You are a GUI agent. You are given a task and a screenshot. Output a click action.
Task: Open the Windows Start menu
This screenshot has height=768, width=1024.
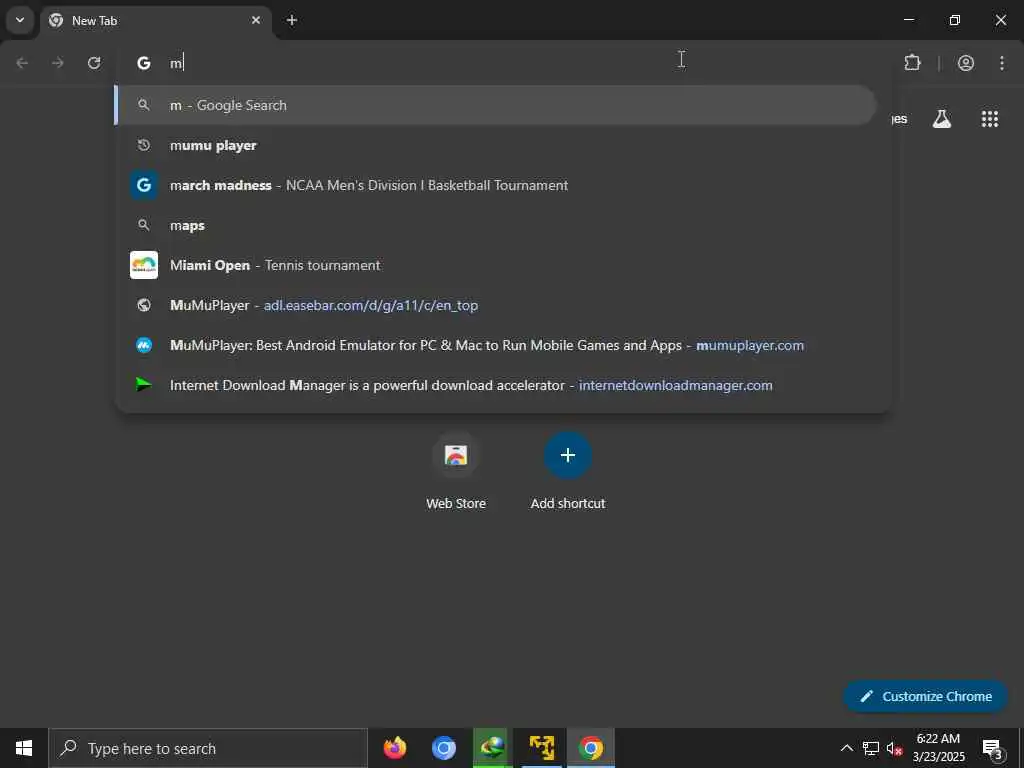coord(24,748)
